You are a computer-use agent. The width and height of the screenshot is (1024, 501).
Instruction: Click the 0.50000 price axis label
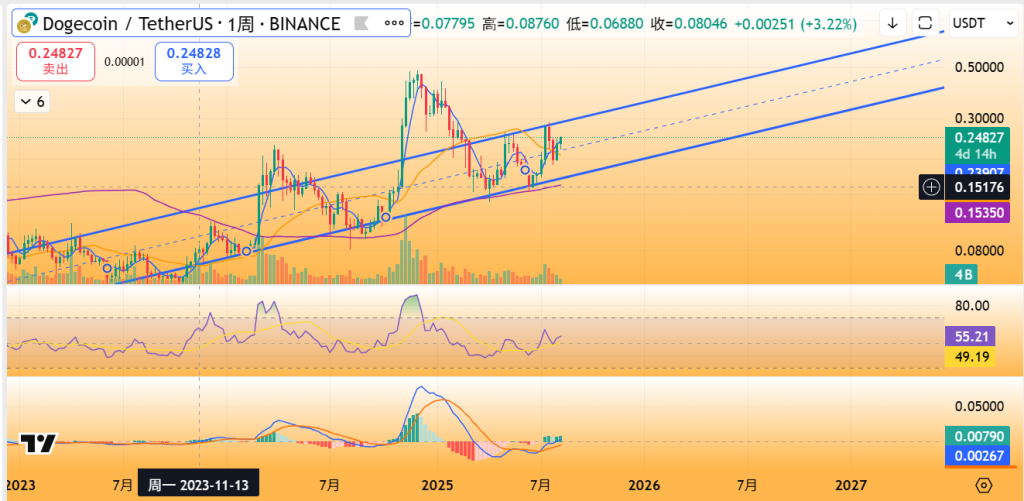click(978, 68)
